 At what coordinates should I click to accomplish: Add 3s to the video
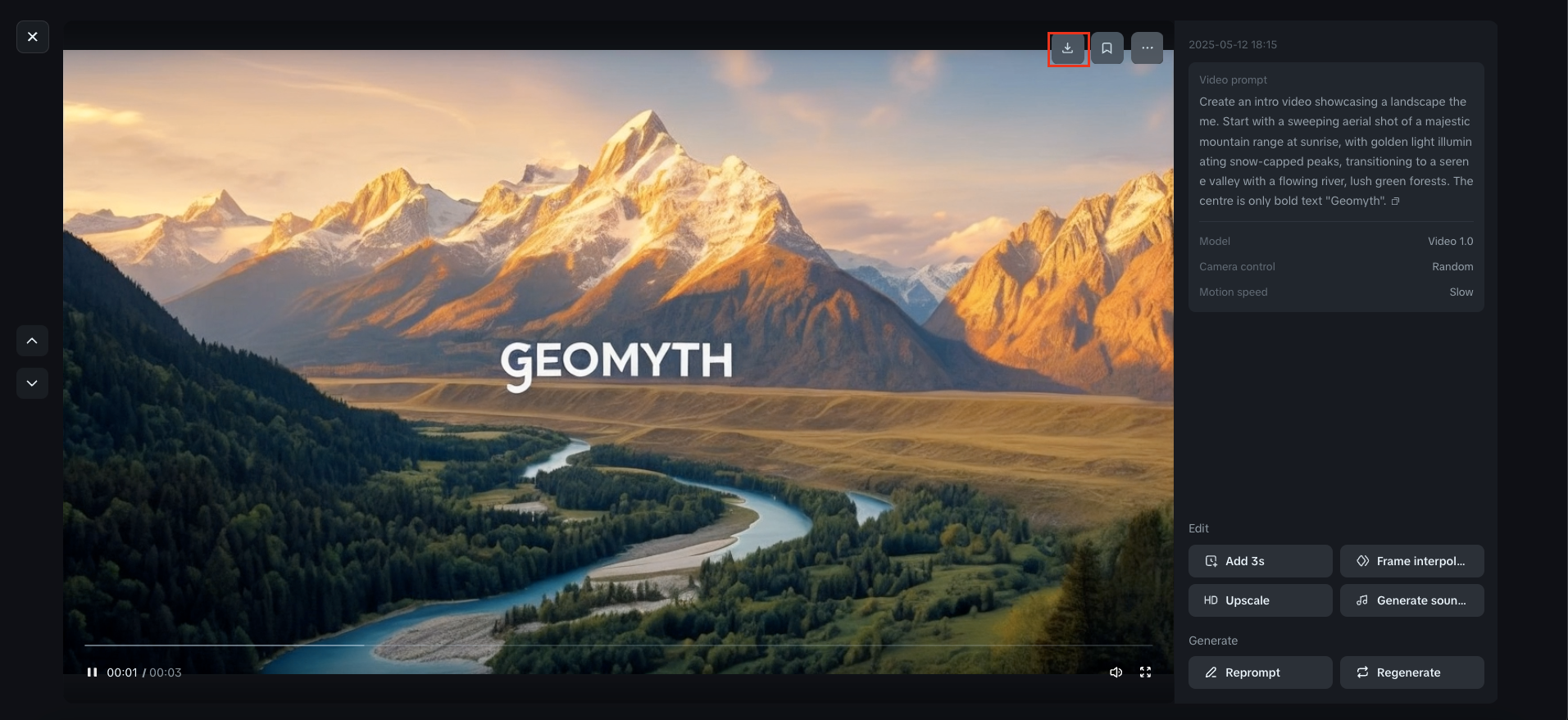point(1261,561)
